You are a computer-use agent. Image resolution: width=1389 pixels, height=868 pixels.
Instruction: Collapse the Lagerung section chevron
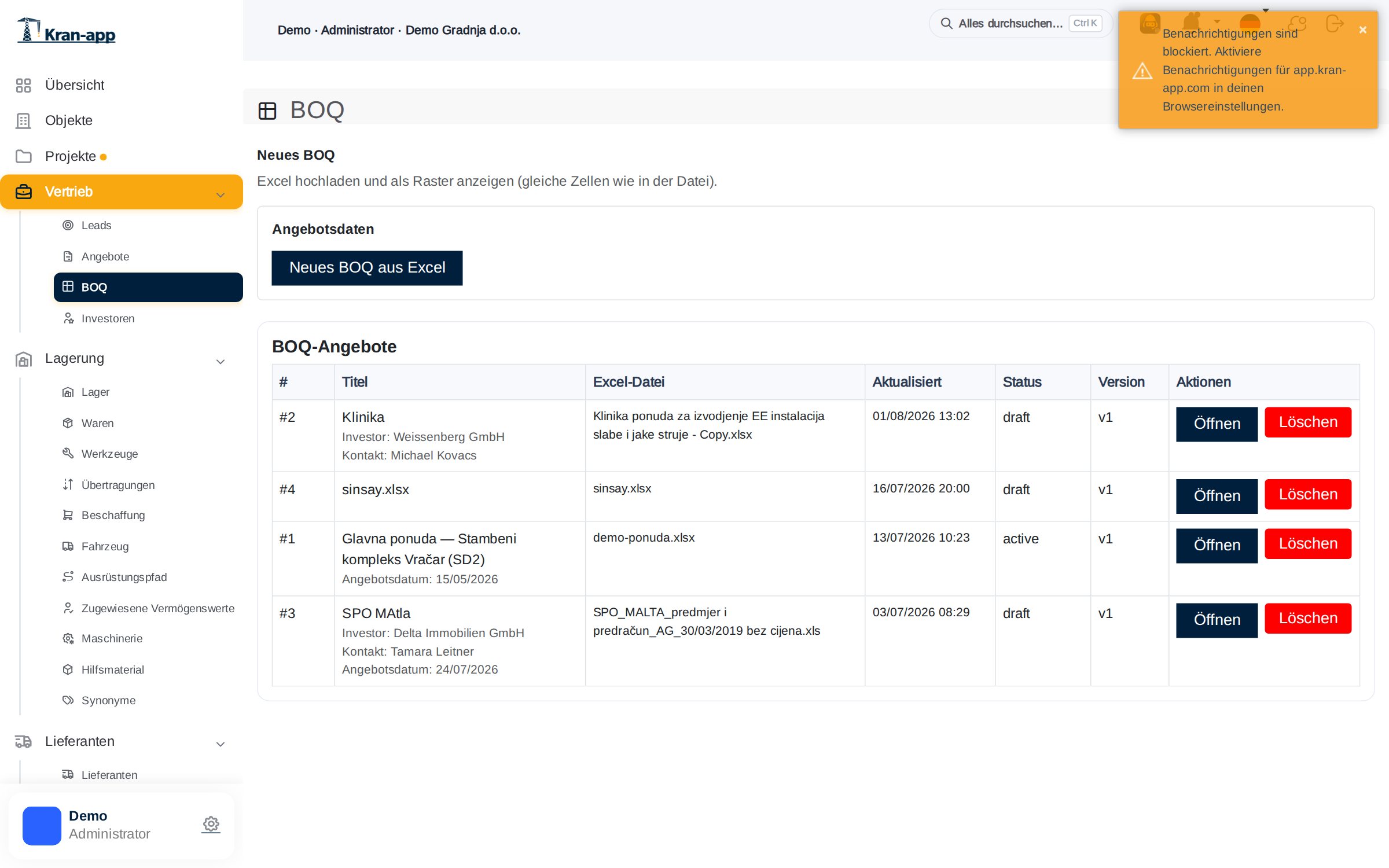(221, 362)
